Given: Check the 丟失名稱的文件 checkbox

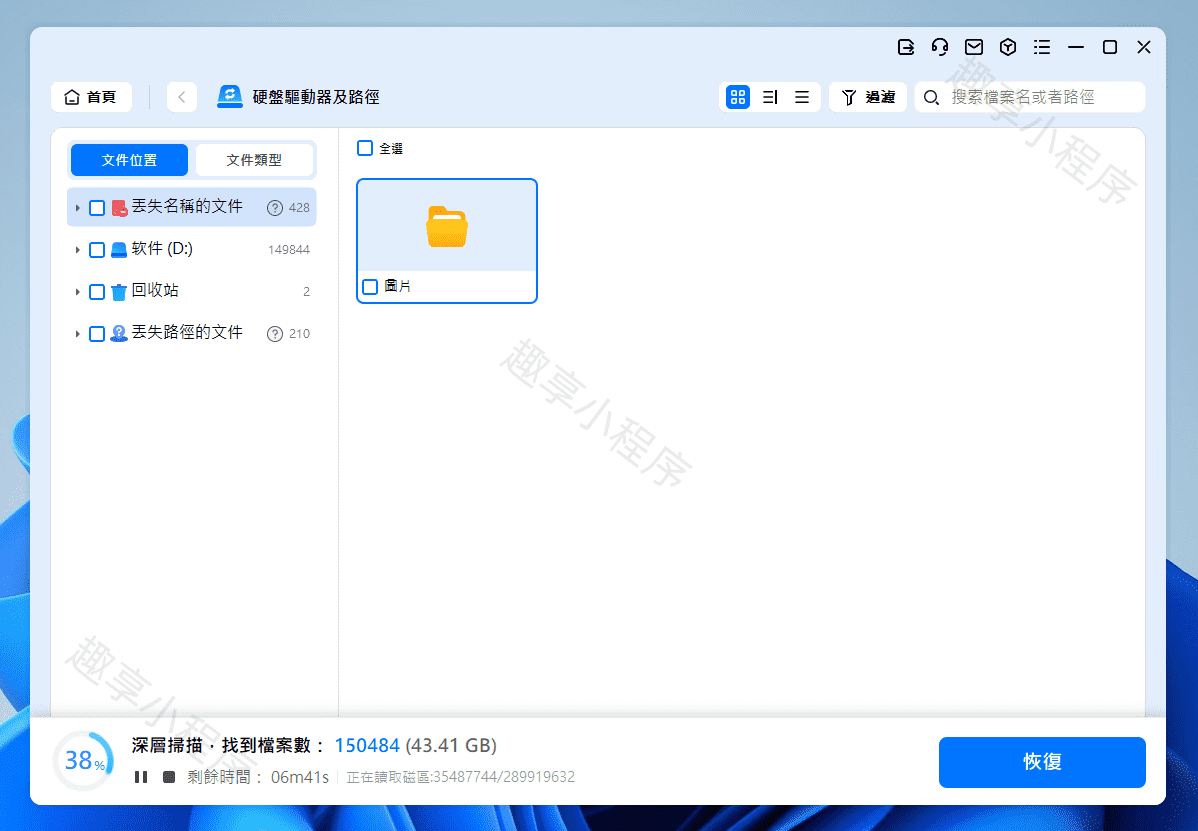Looking at the screenshot, I should (97, 208).
